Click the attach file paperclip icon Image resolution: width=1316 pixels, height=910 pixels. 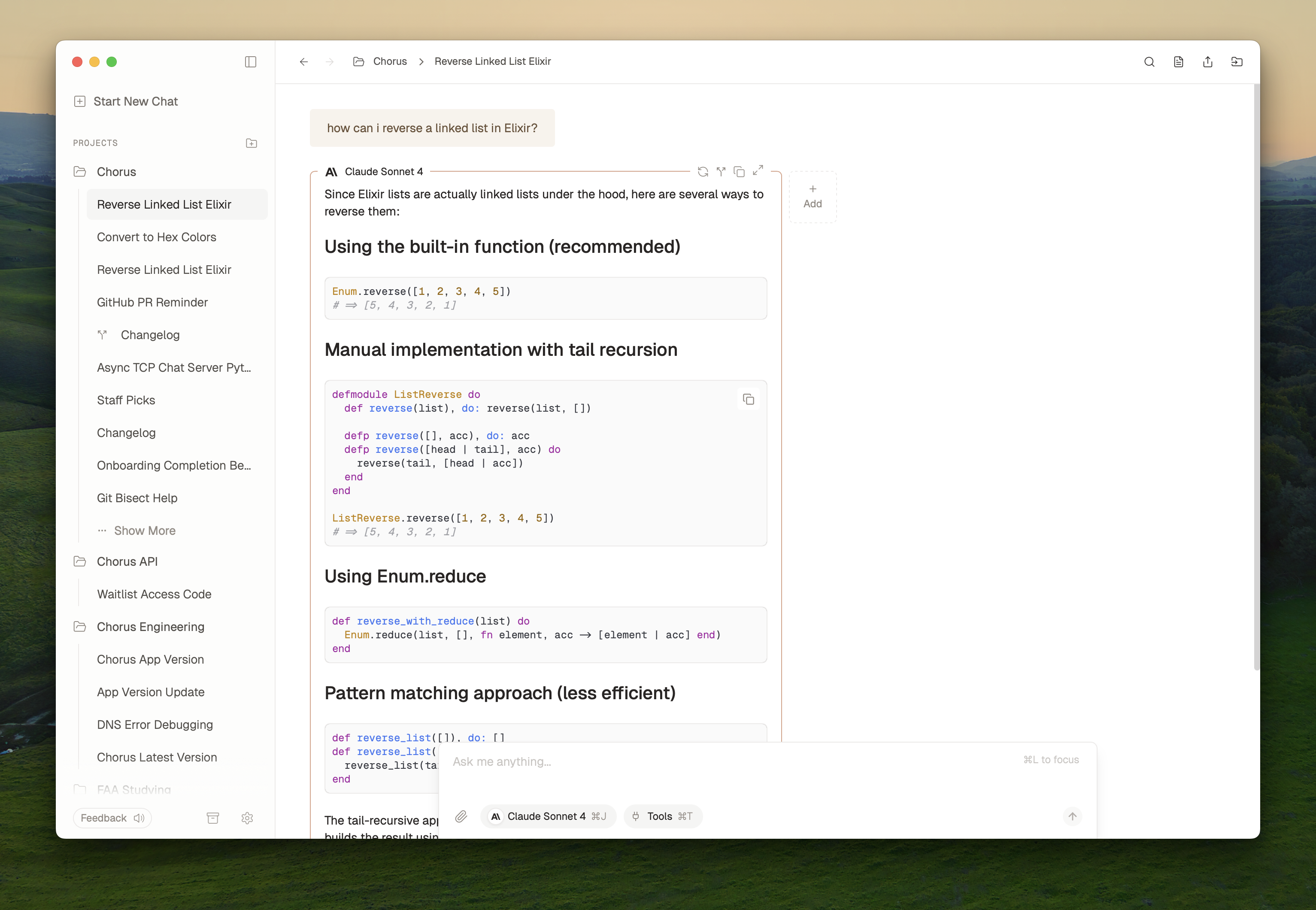coord(461,816)
